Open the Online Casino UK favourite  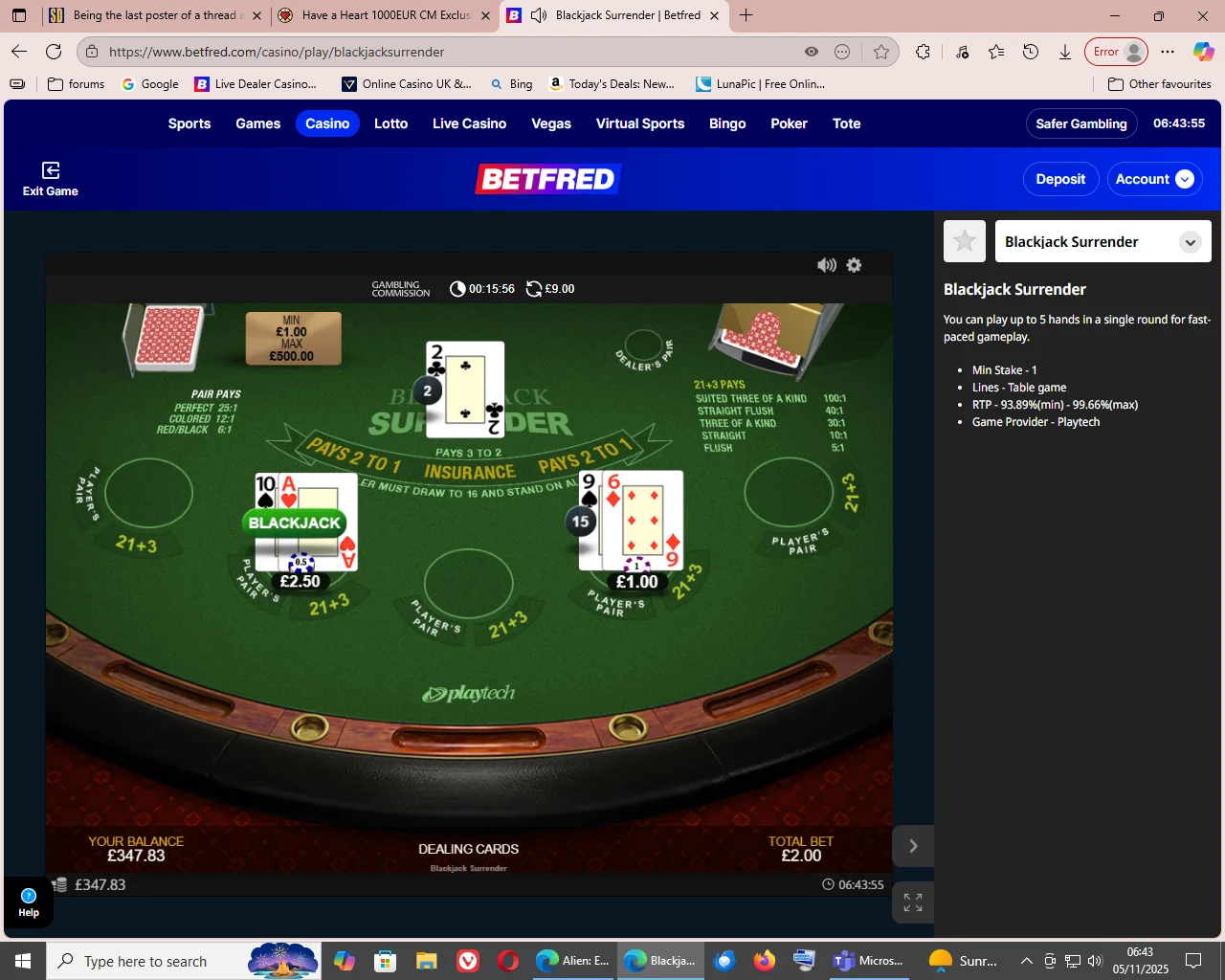tap(408, 84)
